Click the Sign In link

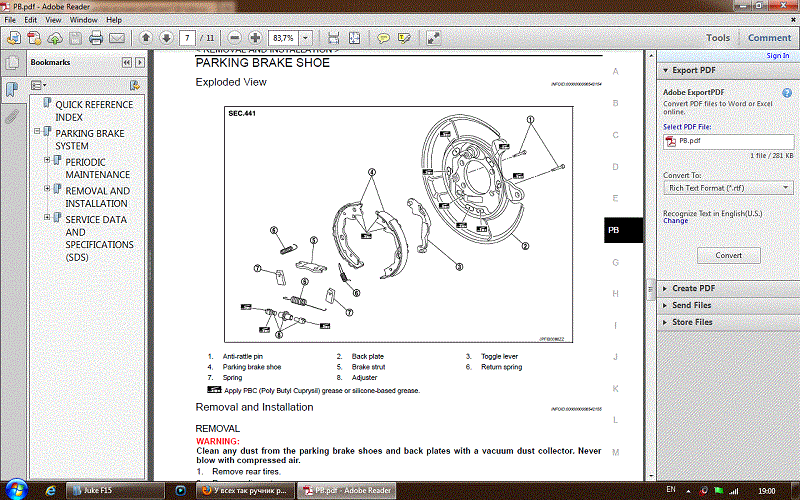click(x=778, y=56)
